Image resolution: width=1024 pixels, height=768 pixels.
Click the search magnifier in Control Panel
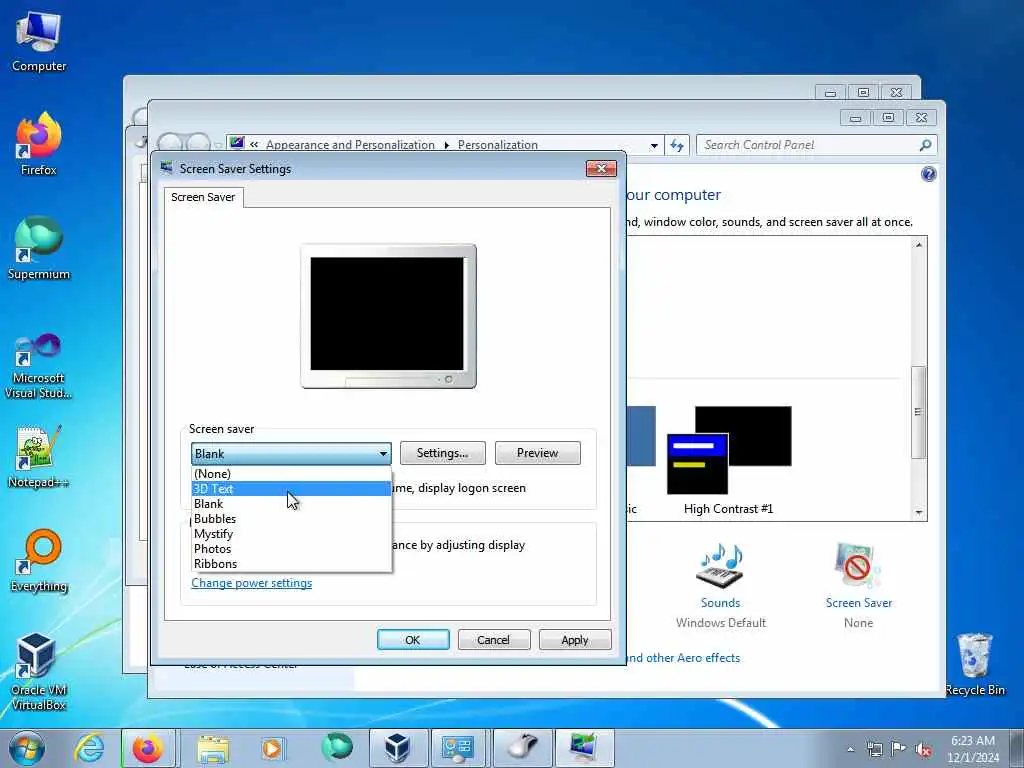pyautogui.click(x=925, y=145)
